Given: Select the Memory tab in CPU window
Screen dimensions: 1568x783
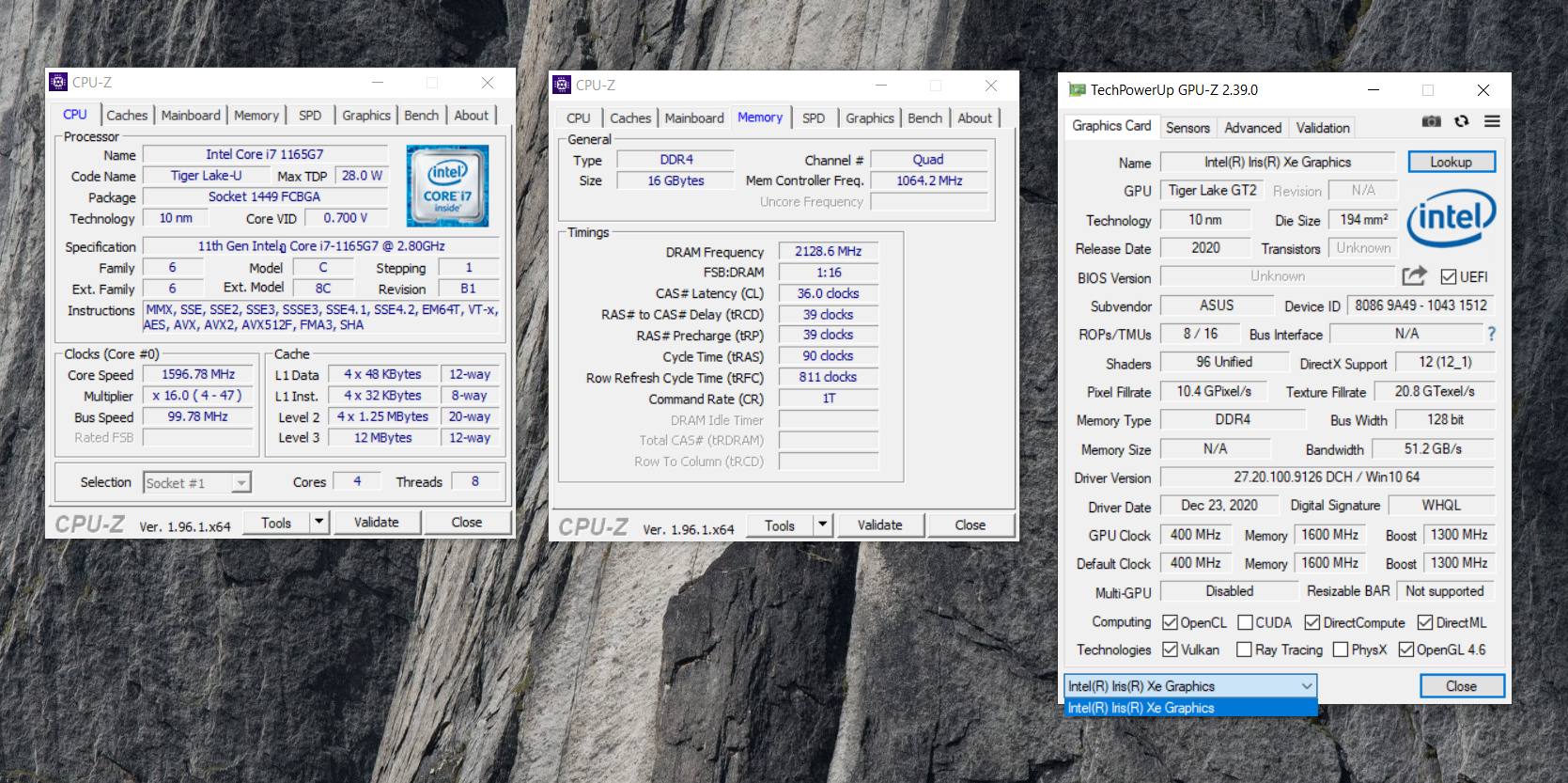Looking at the screenshot, I should (256, 116).
